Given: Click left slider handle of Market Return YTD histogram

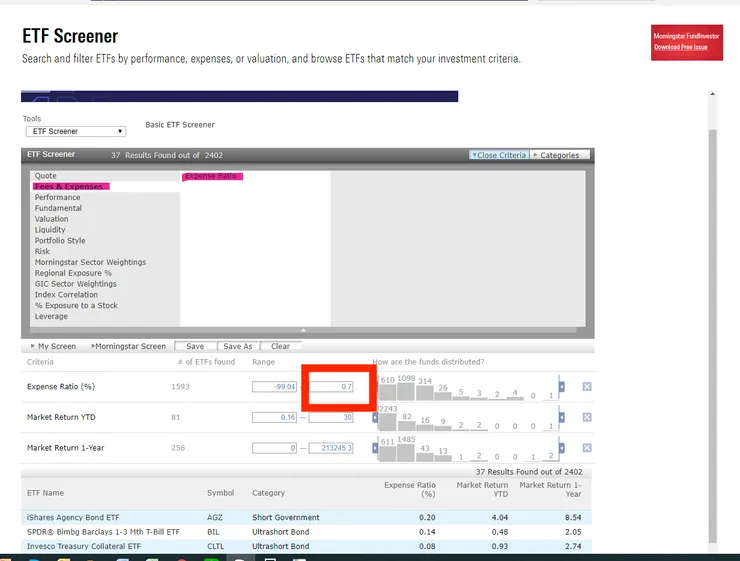Looking at the screenshot, I should tap(375, 418).
